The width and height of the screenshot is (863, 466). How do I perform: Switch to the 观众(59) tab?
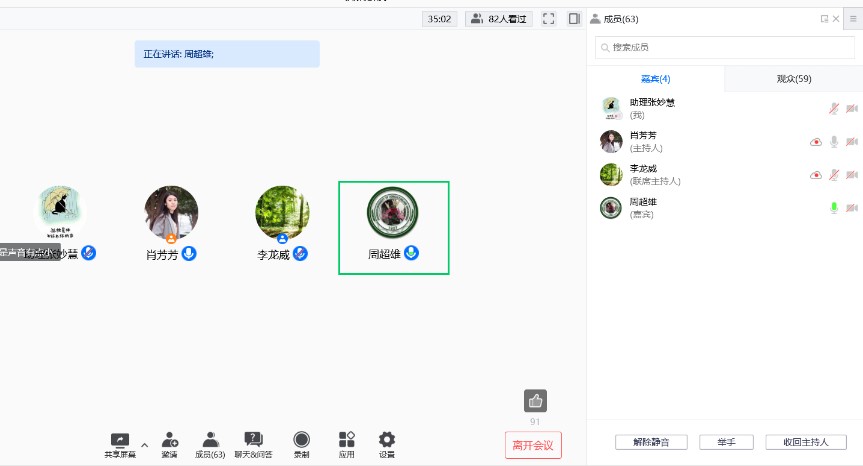pos(793,79)
